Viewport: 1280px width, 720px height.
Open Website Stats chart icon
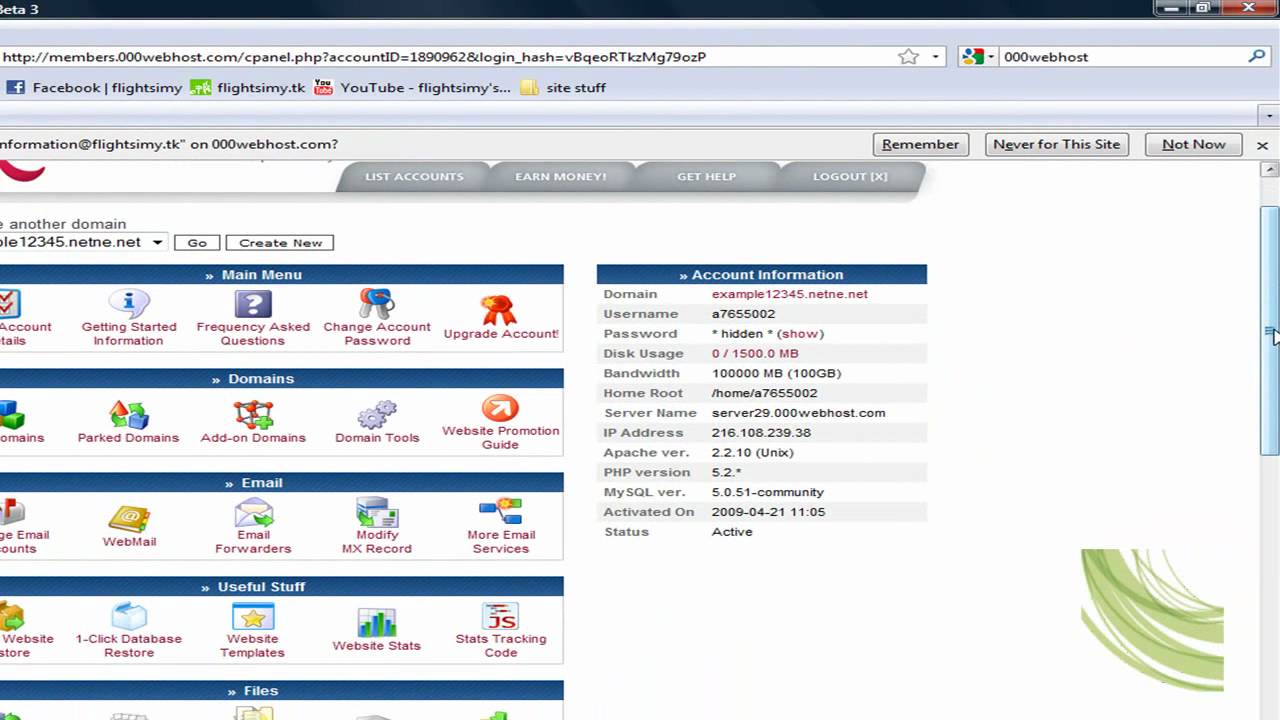coord(377,622)
